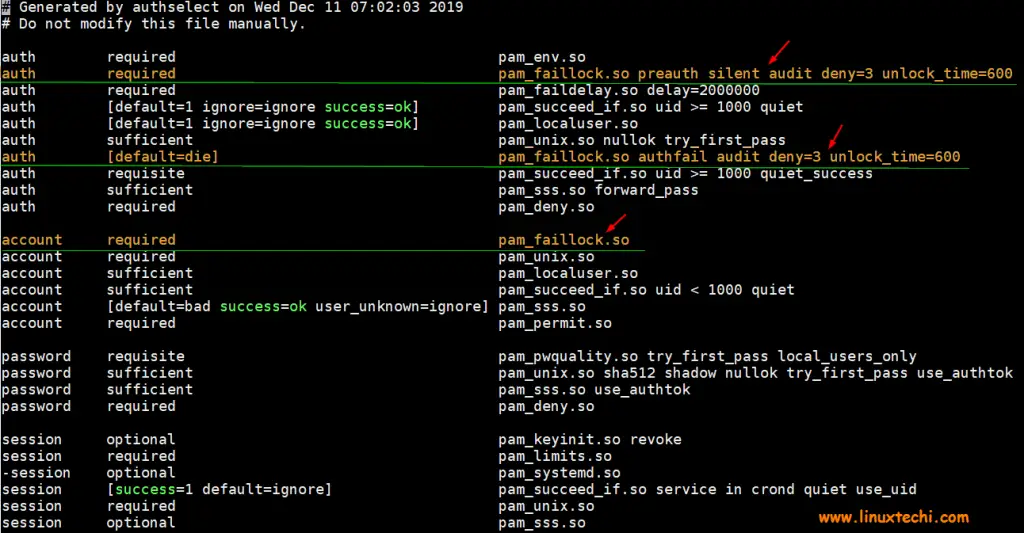Viewport: 1024px width, 533px height.
Task: Click "password" keyword of the pam_pwquality row
Action: coord(36,357)
